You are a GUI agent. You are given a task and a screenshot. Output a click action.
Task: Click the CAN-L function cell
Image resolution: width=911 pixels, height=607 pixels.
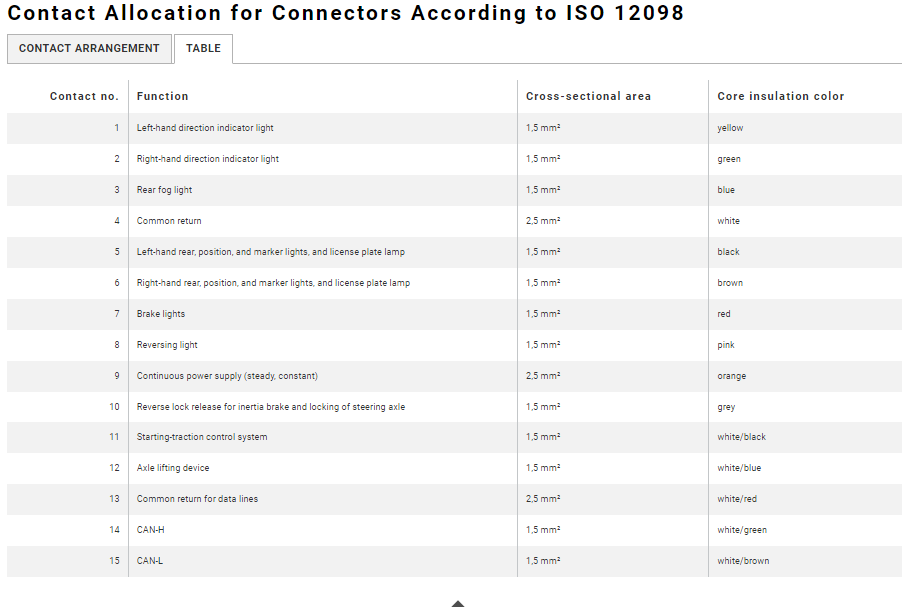click(x=150, y=561)
